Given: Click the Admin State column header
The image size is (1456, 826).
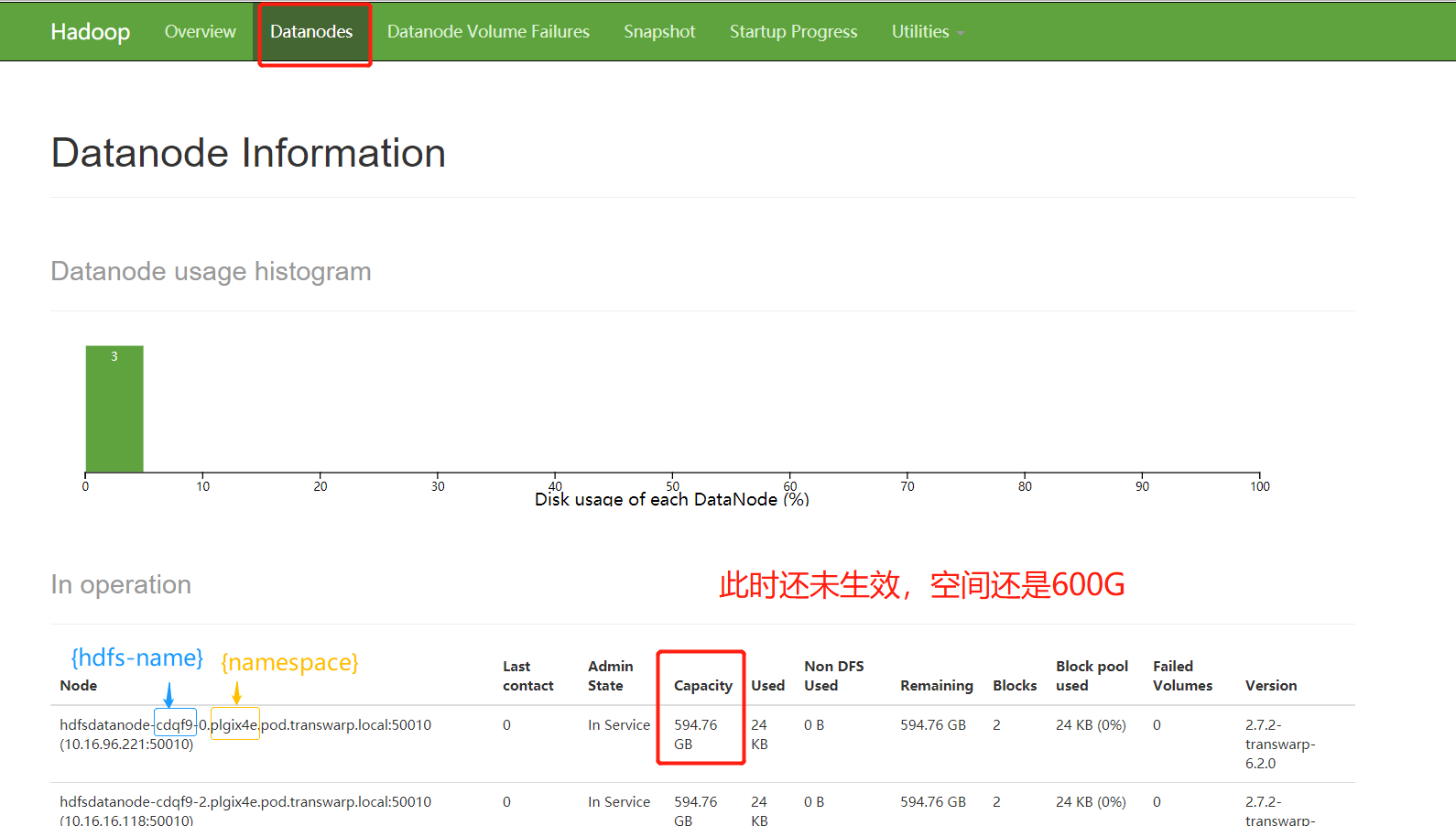Looking at the screenshot, I should click(x=610, y=676).
